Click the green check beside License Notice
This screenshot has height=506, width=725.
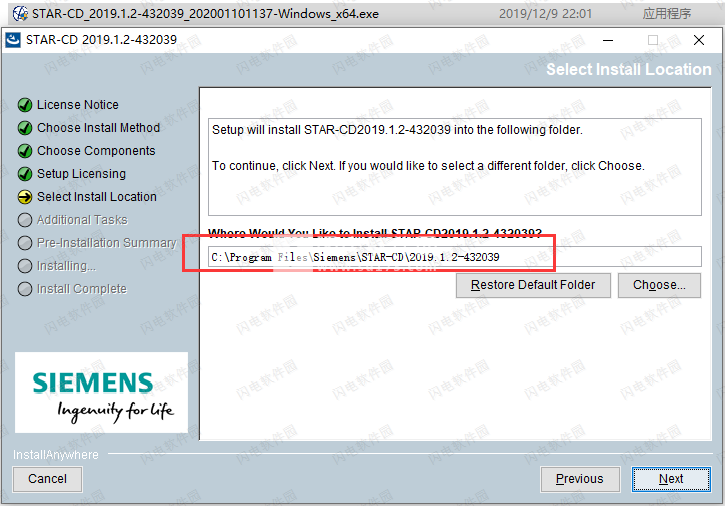coord(25,105)
